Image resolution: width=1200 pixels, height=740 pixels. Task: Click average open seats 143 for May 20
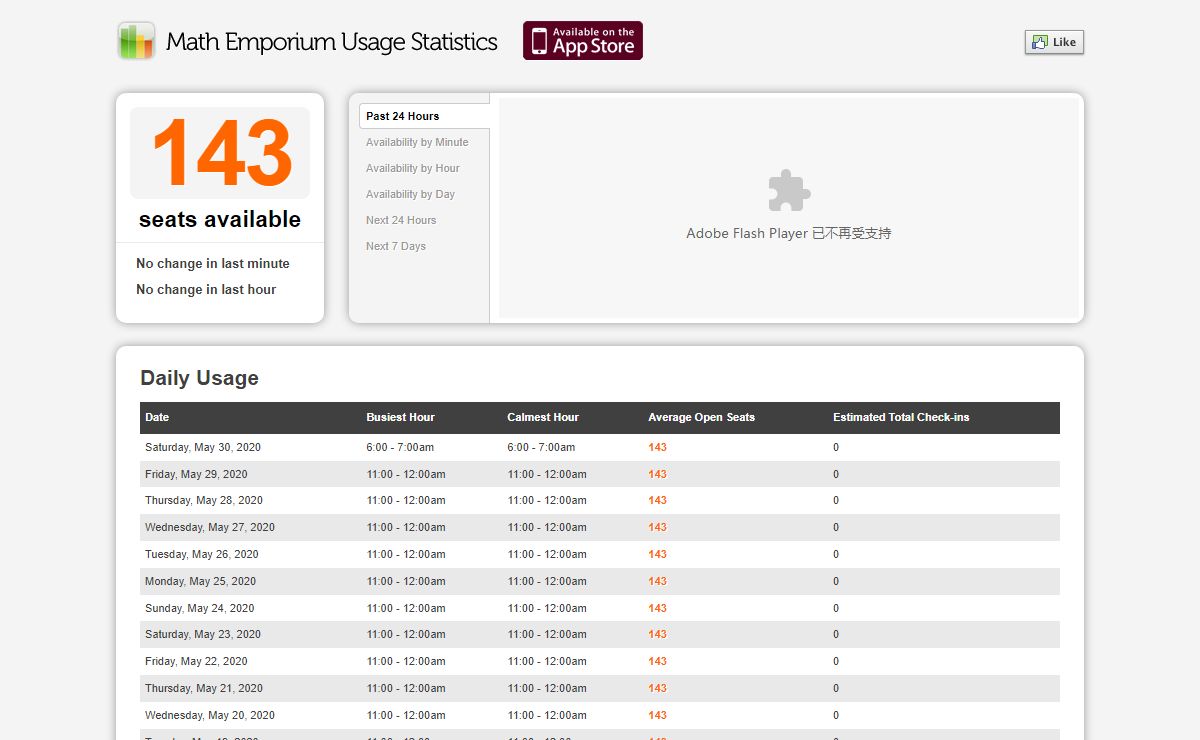(657, 715)
